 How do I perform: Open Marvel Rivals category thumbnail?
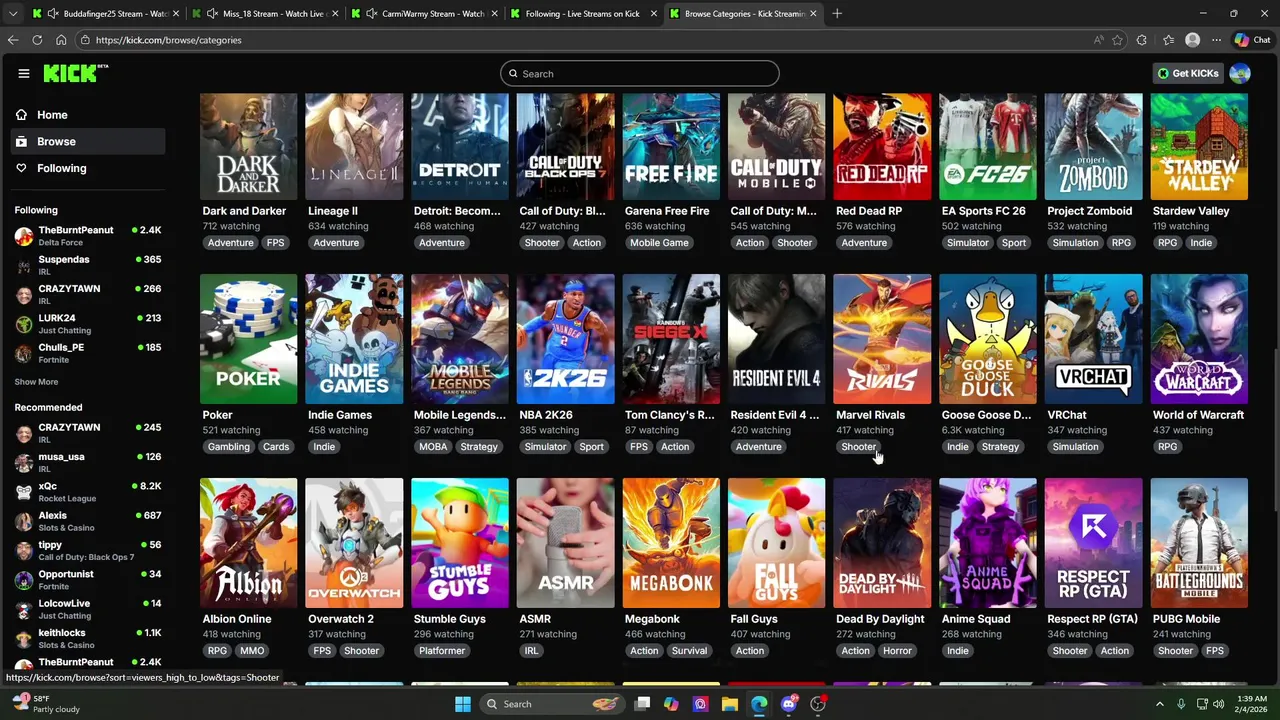point(882,339)
